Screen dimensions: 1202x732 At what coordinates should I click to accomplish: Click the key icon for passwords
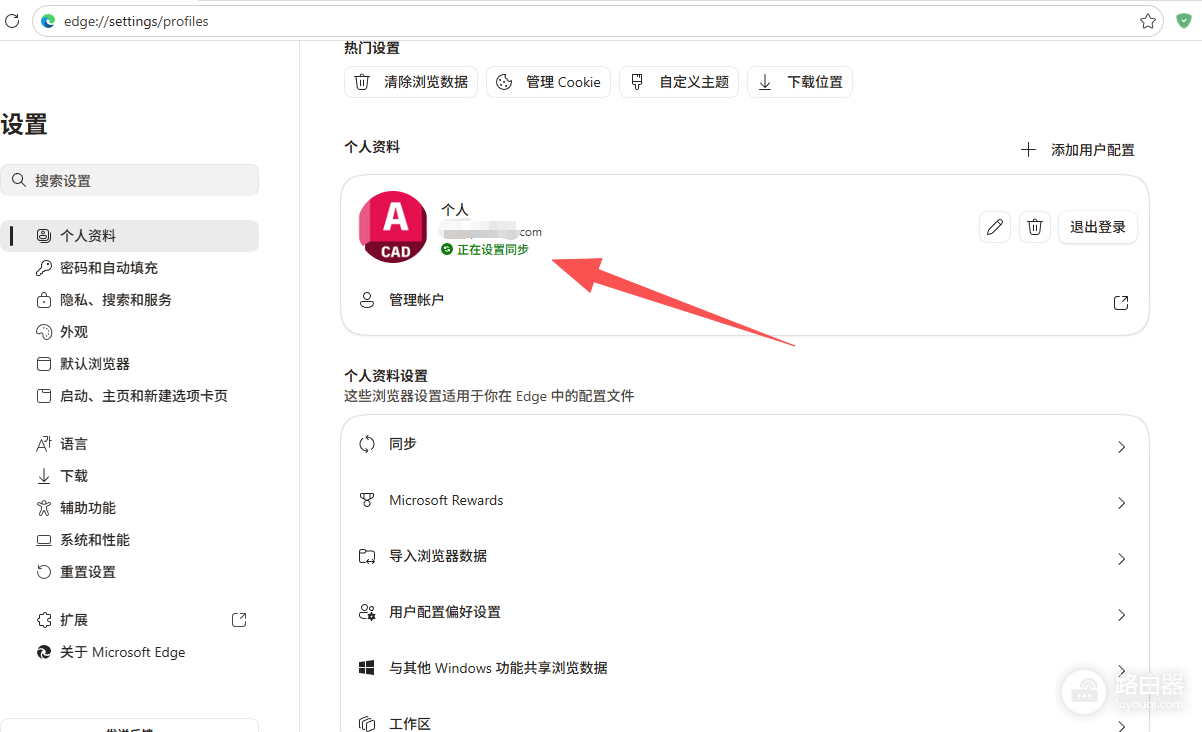coord(43,268)
